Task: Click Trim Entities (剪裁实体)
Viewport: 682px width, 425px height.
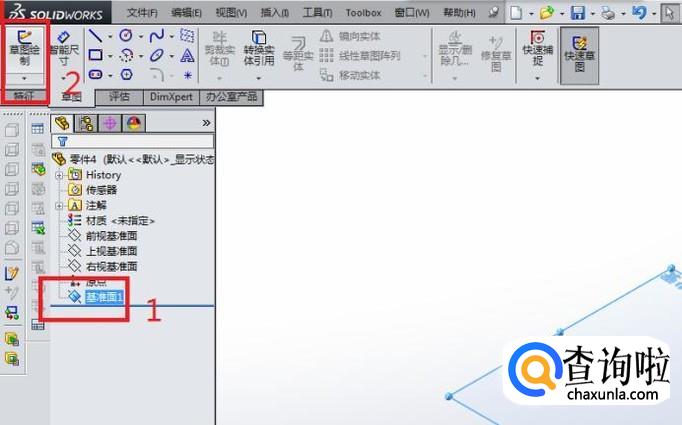Action: tap(220, 50)
